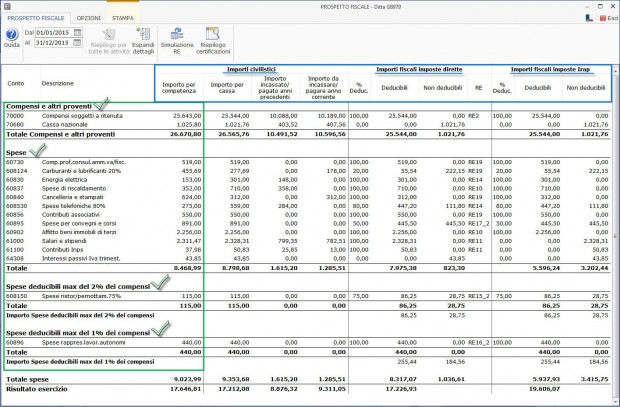Click RE2 code in Compensi row
Image resolution: width=620 pixels, height=407 pixels.
pos(473,116)
